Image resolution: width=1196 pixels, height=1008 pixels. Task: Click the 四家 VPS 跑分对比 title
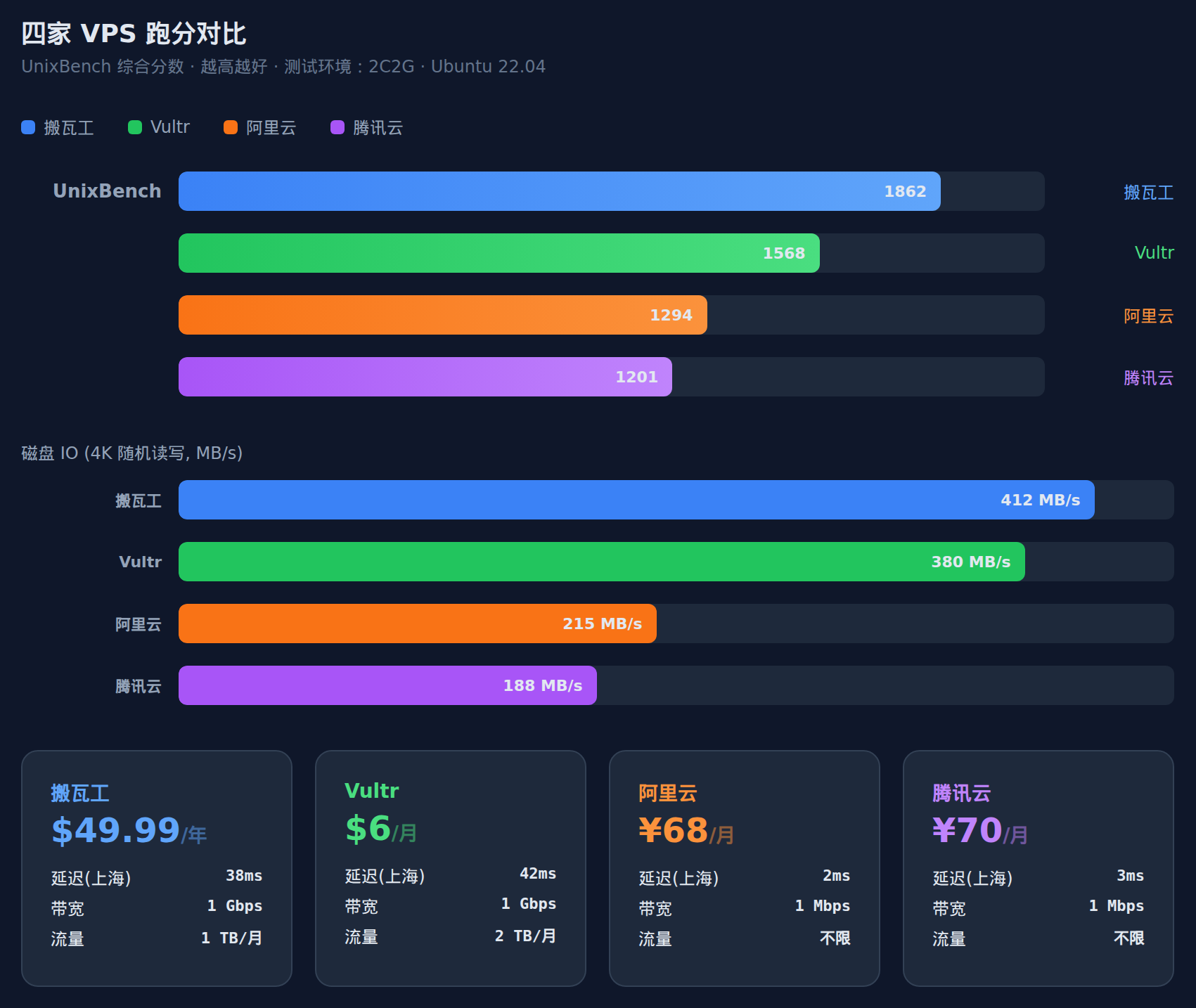[x=134, y=34]
